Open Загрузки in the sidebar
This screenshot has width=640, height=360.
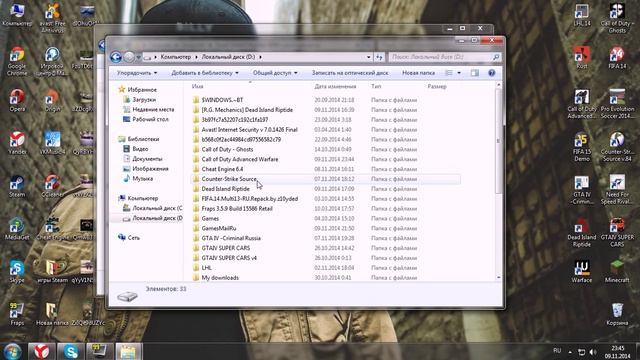[144, 100]
